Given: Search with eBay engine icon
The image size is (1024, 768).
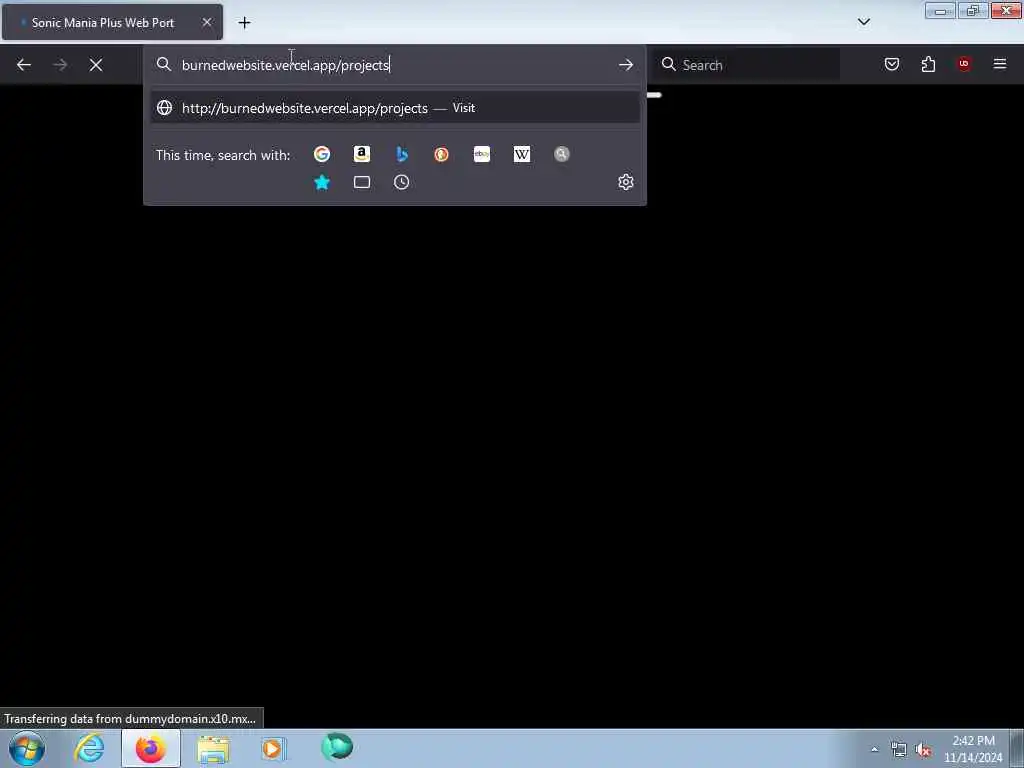Looking at the screenshot, I should click(x=482, y=154).
